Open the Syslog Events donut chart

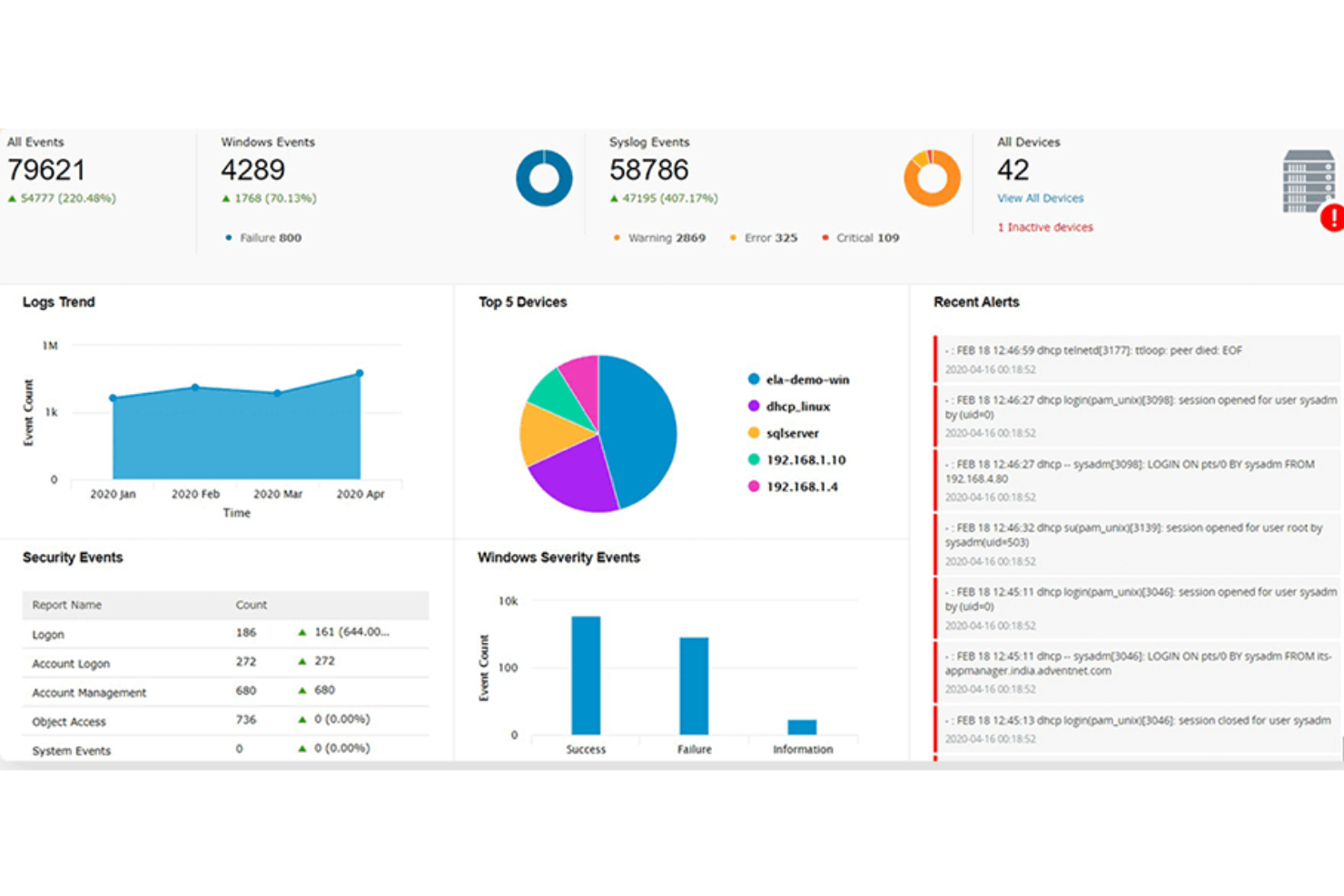932,178
